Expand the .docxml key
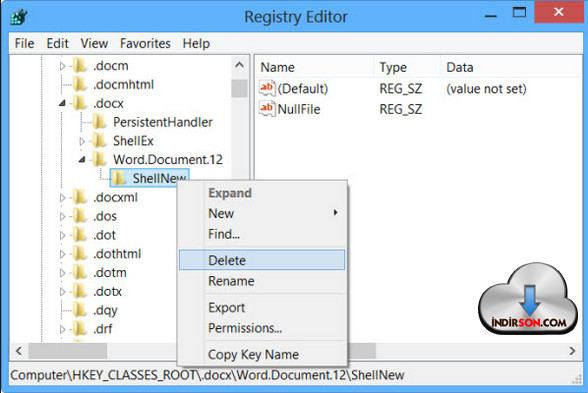Screen dimensions: 588x393 point(62,198)
